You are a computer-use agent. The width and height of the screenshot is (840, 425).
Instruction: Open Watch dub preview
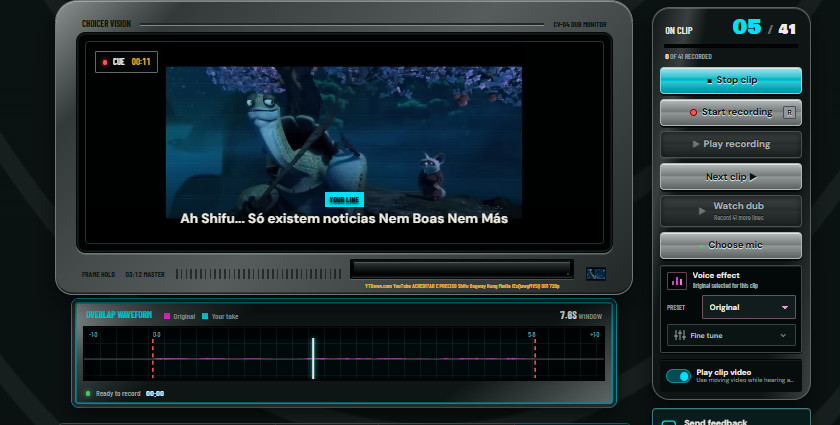[731, 211]
